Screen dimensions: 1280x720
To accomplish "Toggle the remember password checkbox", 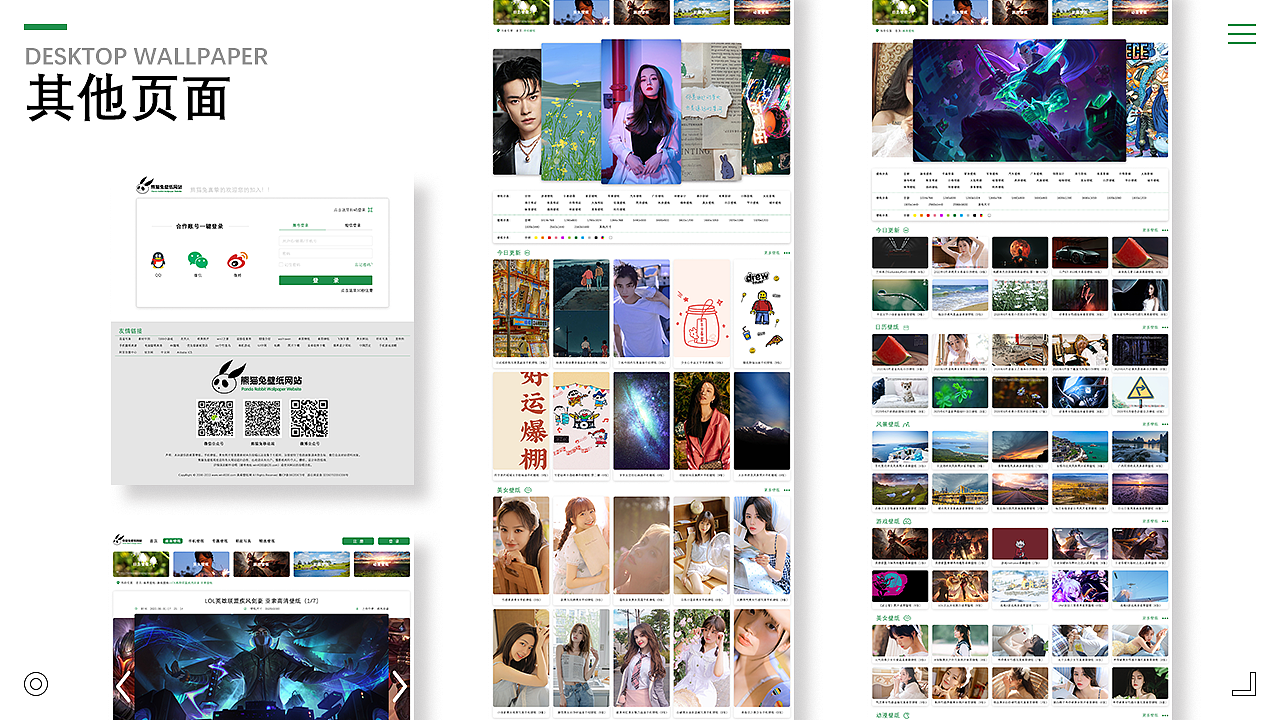I will click(282, 265).
